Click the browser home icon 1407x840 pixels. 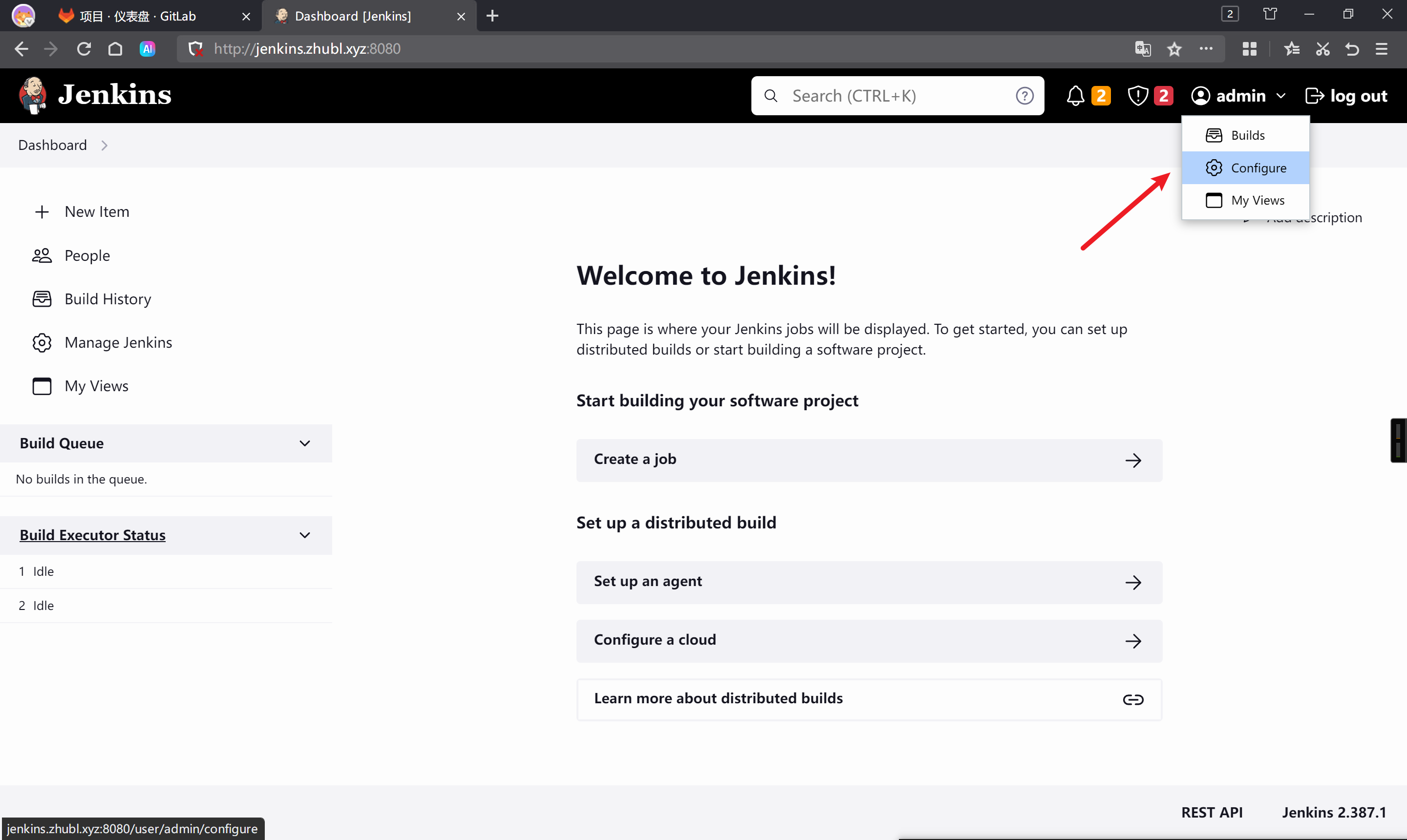tap(115, 49)
